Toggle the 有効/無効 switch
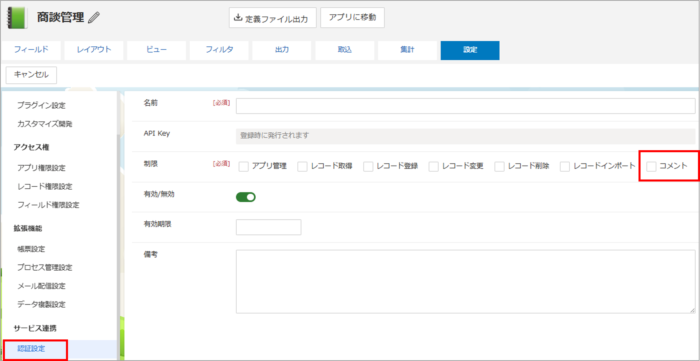 246,196
